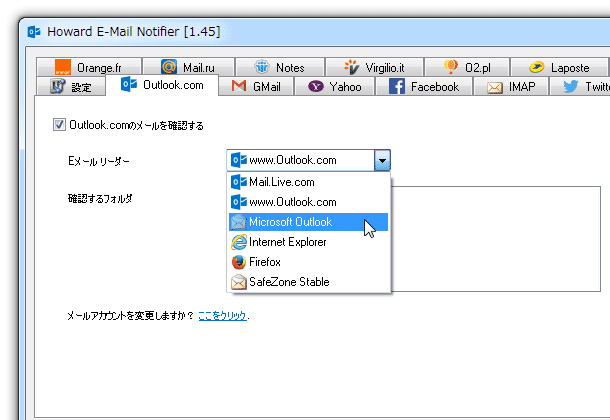Open the Yahoo tab
This screenshot has width=610, height=420.
click(x=335, y=86)
